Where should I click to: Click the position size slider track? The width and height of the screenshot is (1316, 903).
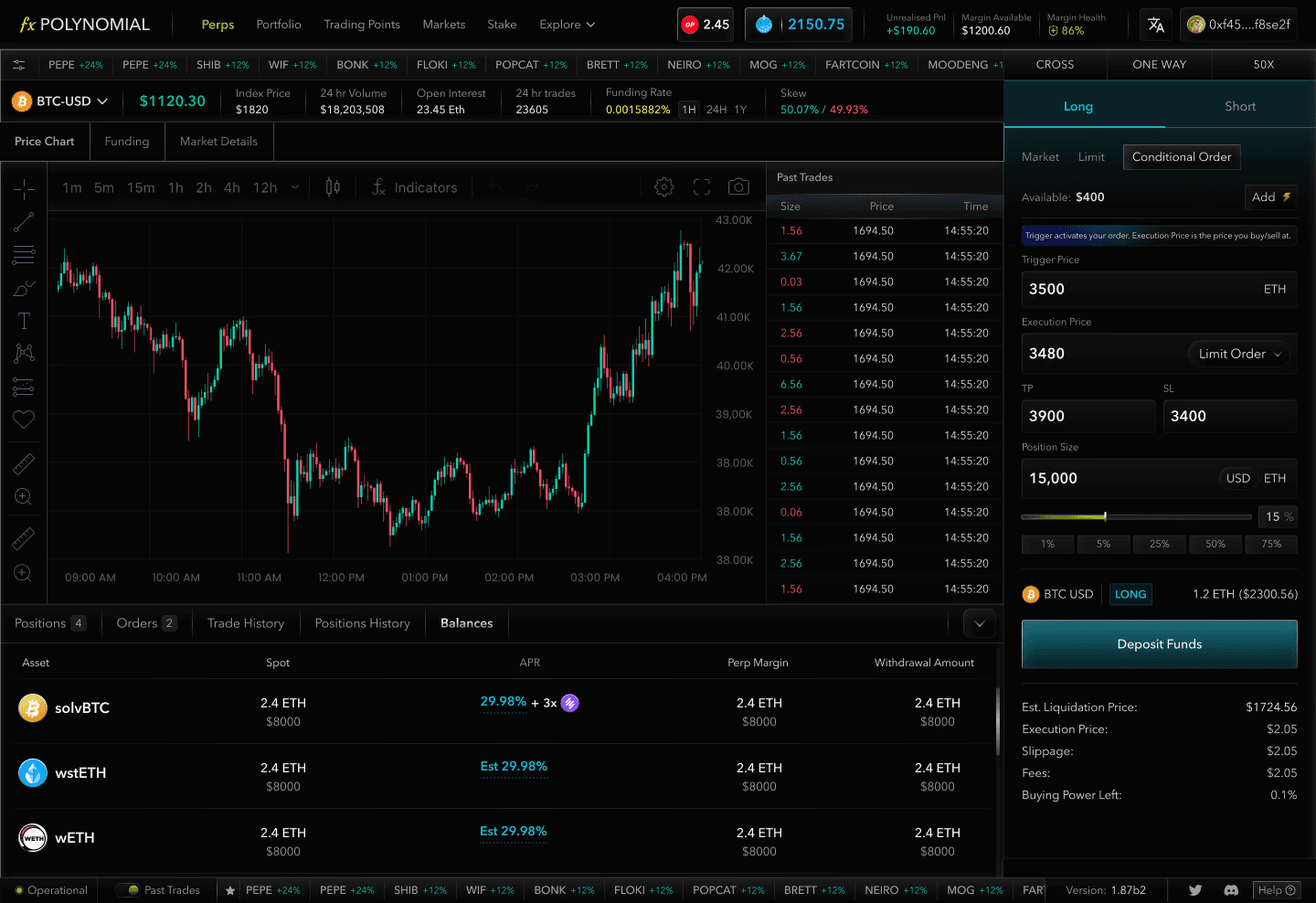coord(1136,517)
